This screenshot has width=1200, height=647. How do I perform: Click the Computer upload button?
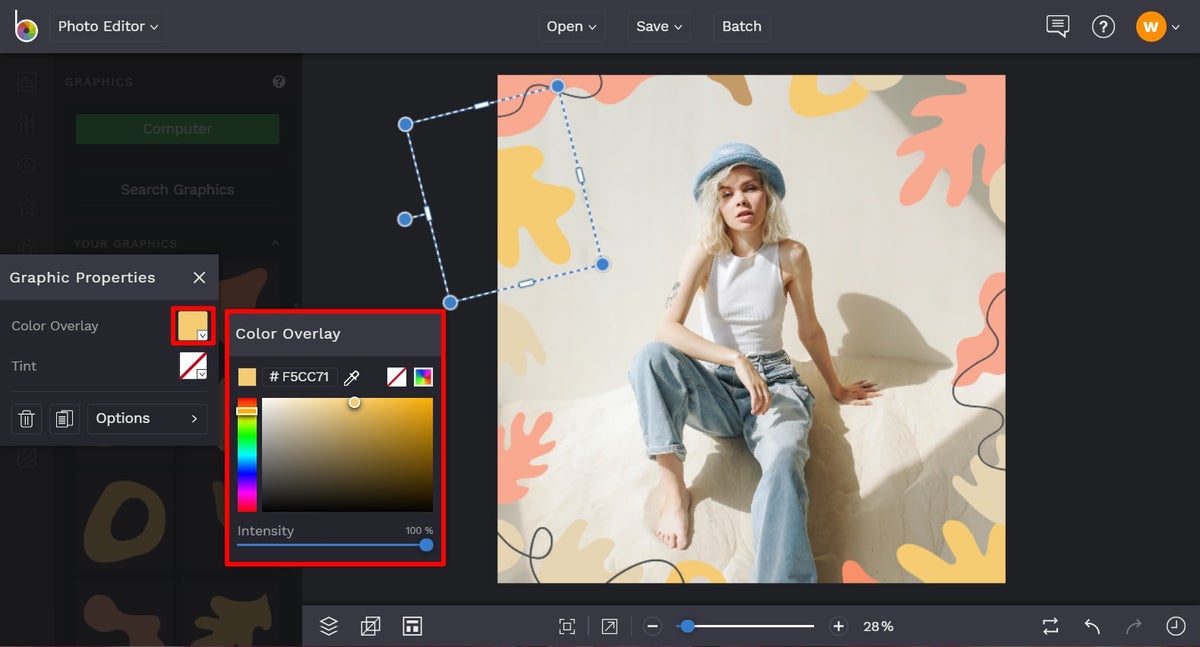click(x=177, y=128)
